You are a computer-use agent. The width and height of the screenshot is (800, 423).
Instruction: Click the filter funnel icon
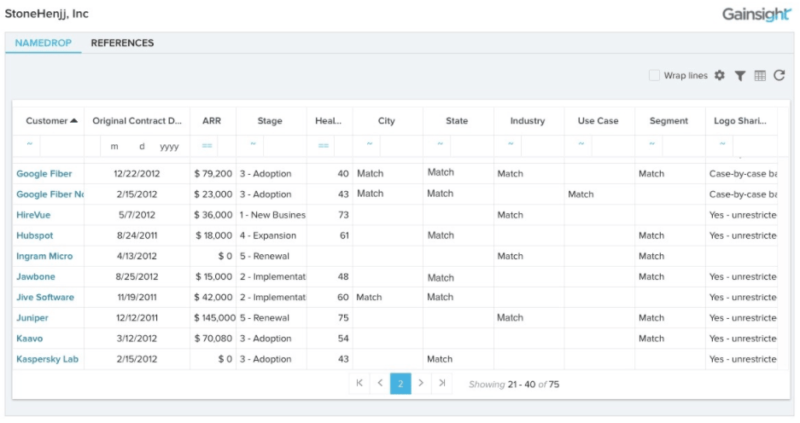click(x=740, y=76)
